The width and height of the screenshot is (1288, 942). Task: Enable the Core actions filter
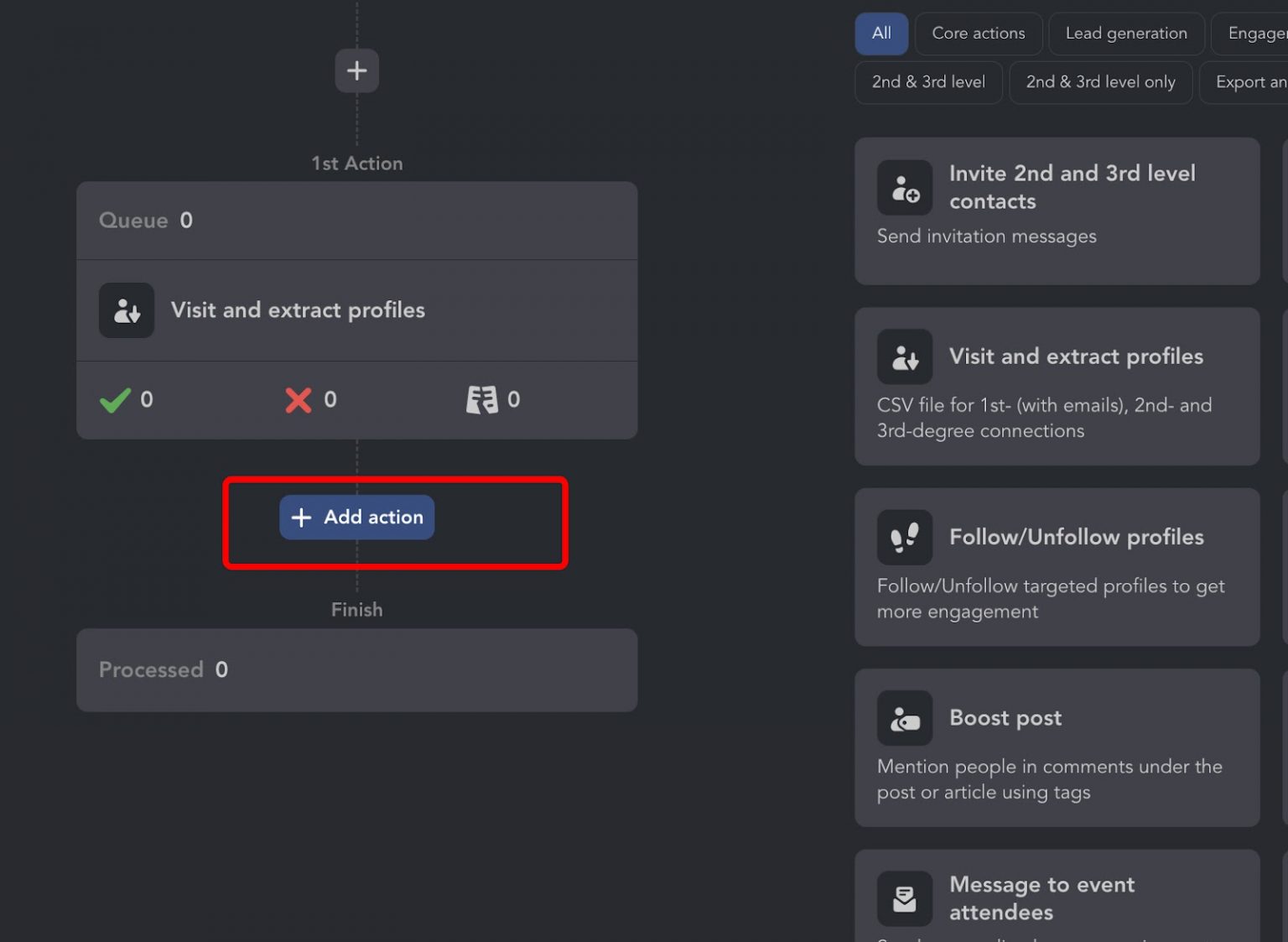[978, 34]
